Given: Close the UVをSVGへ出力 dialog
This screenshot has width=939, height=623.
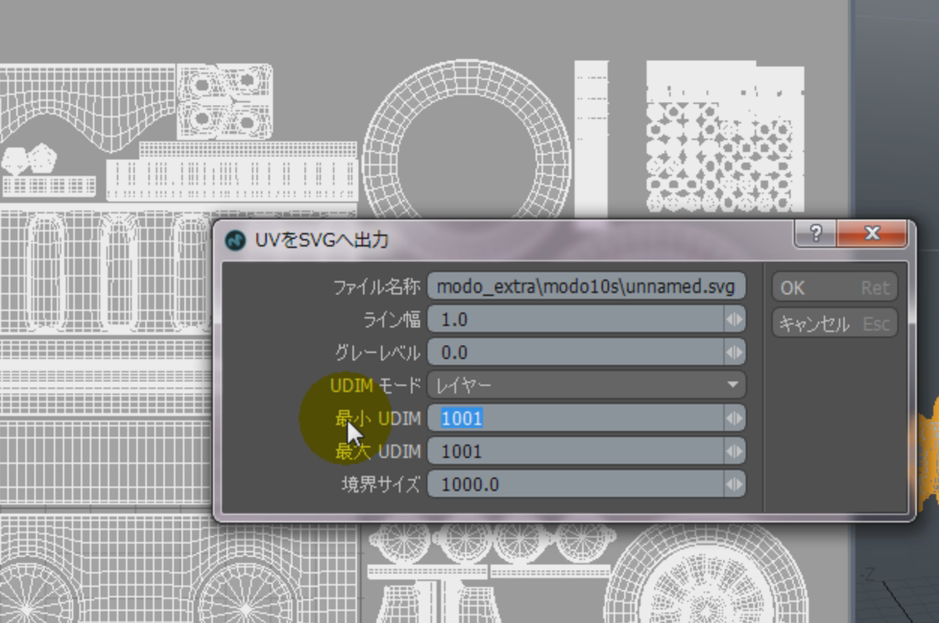Looking at the screenshot, I should (x=871, y=234).
